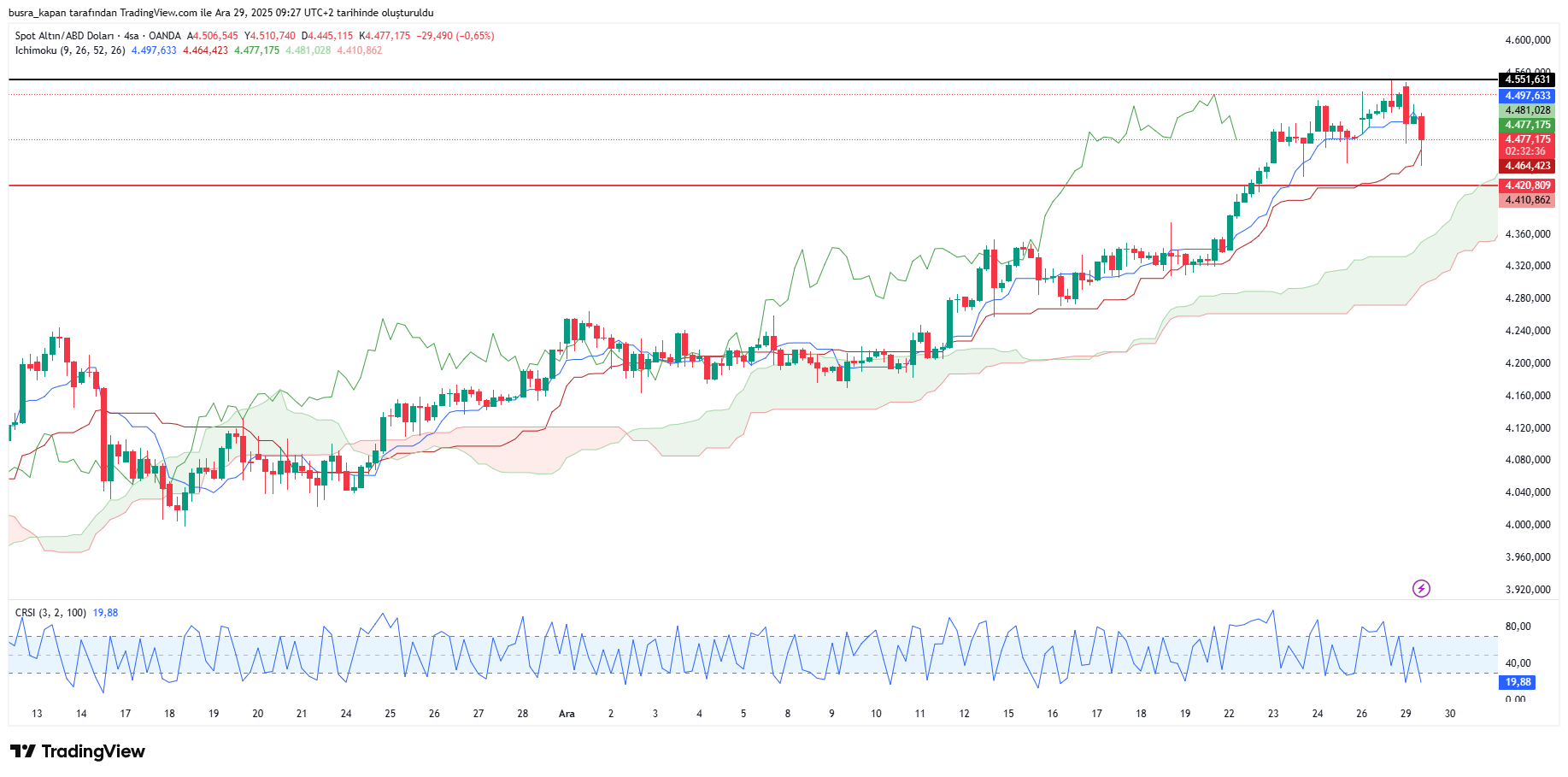Image resolution: width=1568 pixels, height=777 pixels.
Task: Click the black 4.551,631 price label
Action: pos(1527,79)
